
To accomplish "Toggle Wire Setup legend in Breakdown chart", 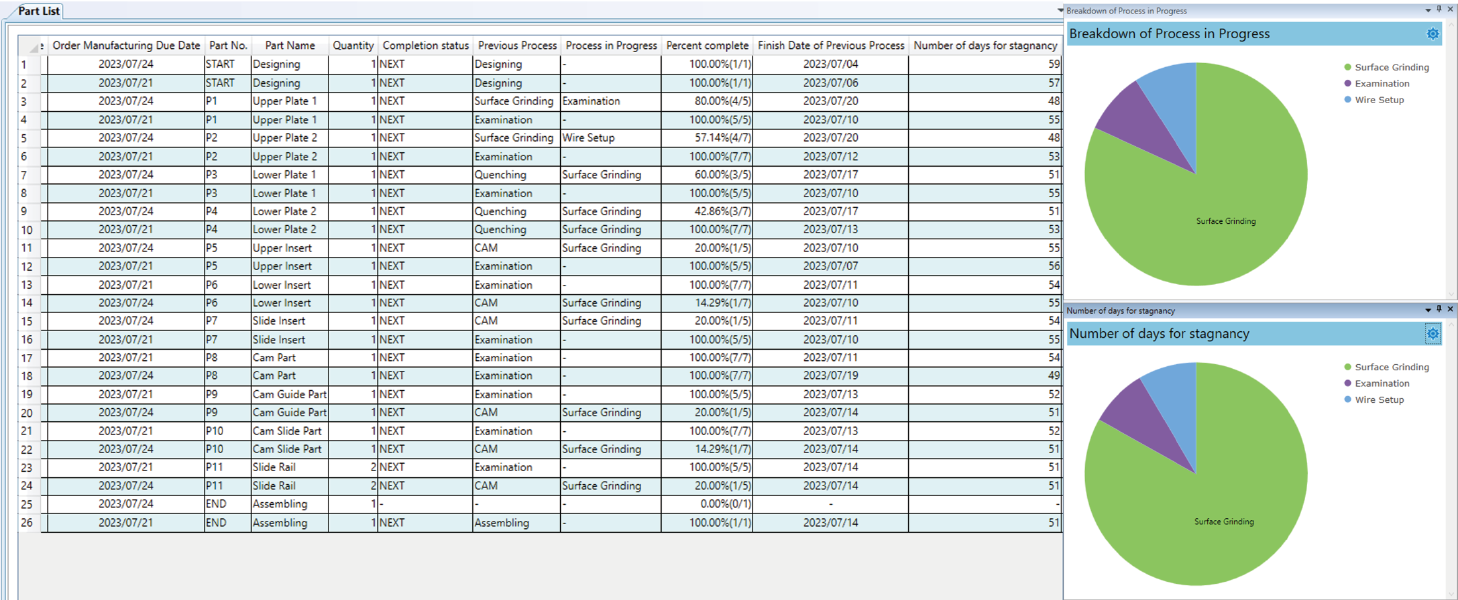I will coord(1374,100).
